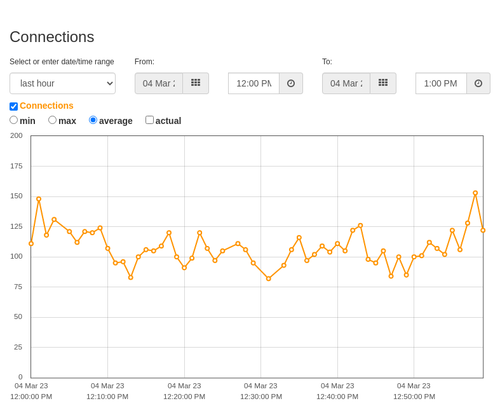Click the orange Connections legend label
This screenshot has height=403, width=500.
[x=46, y=106]
